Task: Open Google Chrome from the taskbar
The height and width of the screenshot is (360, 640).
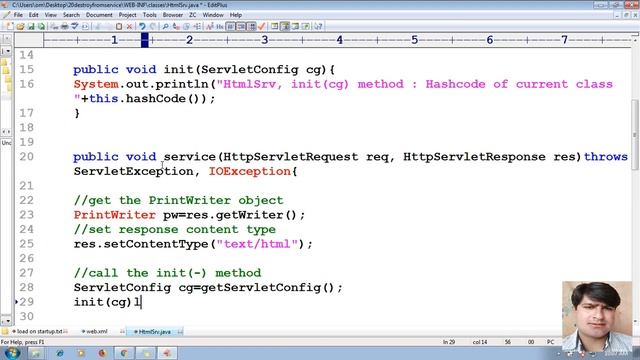Action: [124, 353]
